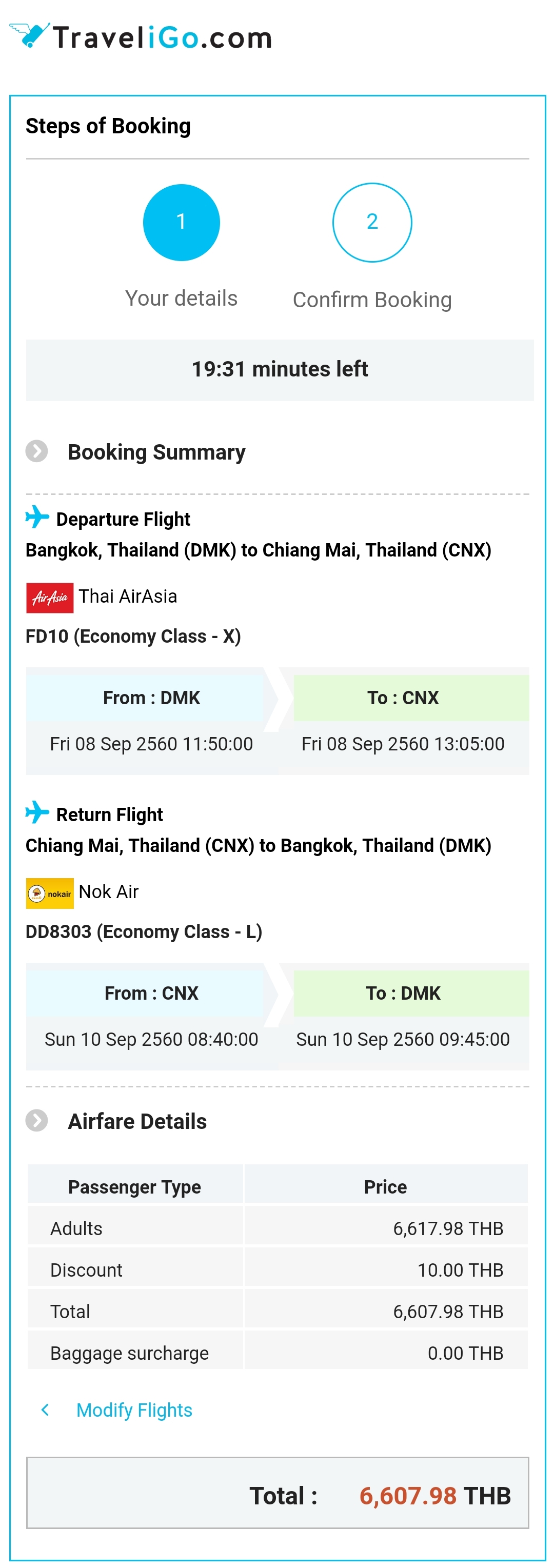The image size is (554, 1568).
Task: Click the Nok Air airline logo
Action: [49, 893]
